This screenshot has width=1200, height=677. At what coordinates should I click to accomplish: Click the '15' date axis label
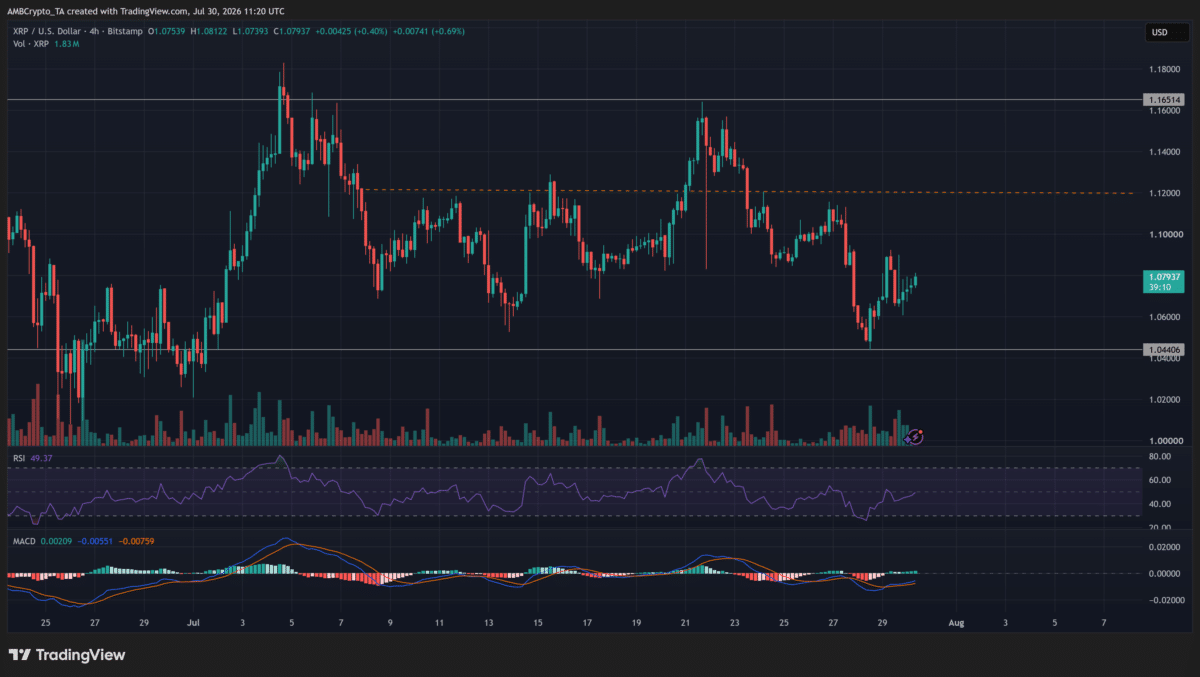pos(538,621)
